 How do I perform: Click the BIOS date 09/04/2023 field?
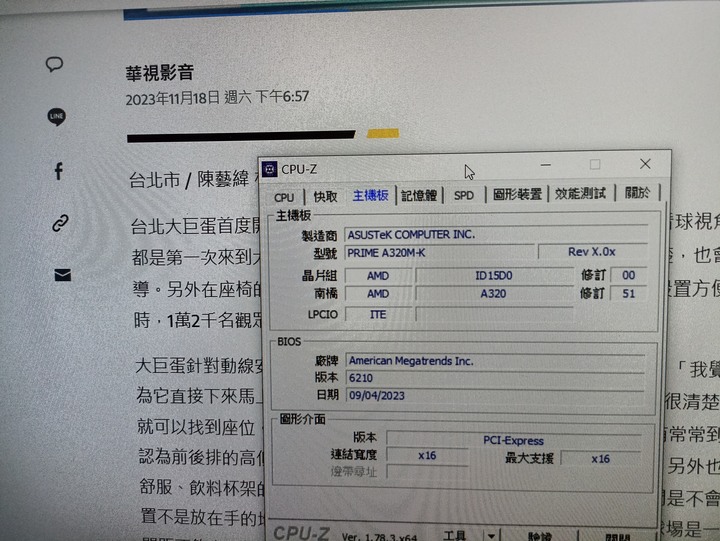click(496, 395)
